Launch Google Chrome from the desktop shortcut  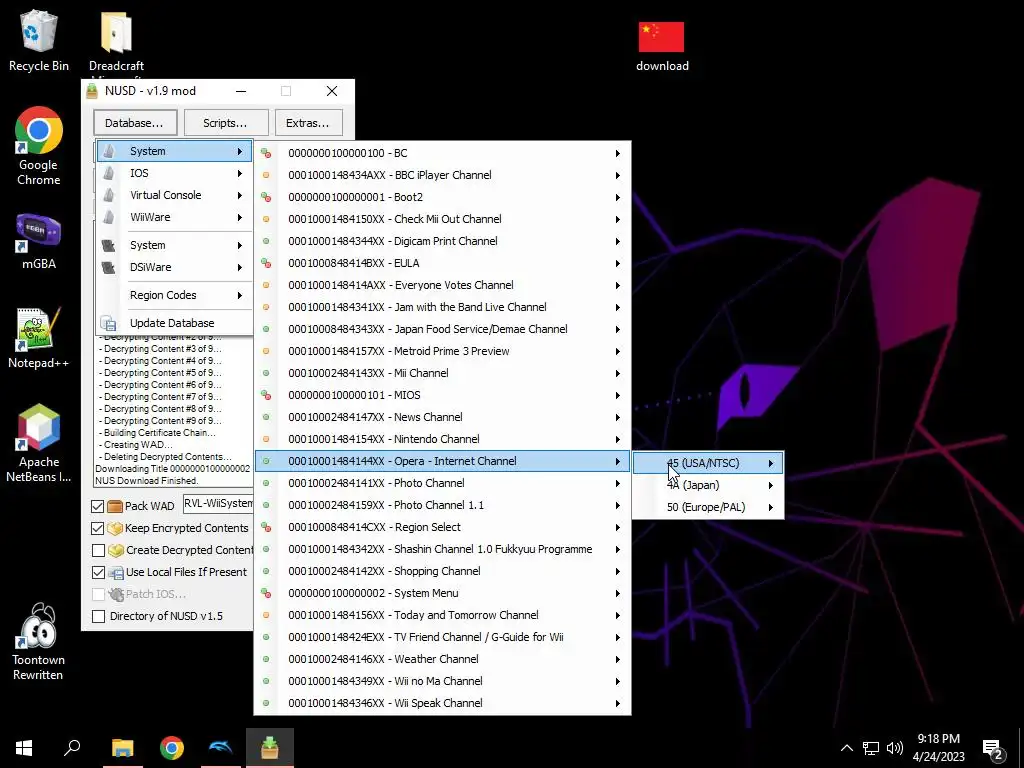coord(39,146)
